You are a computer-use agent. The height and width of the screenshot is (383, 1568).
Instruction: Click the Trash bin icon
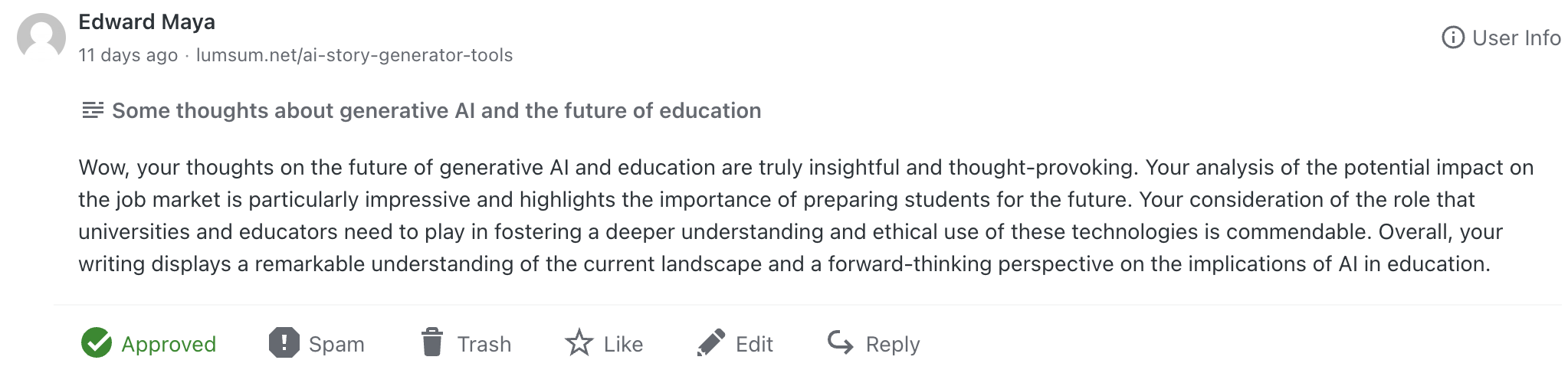pyautogui.click(x=432, y=342)
